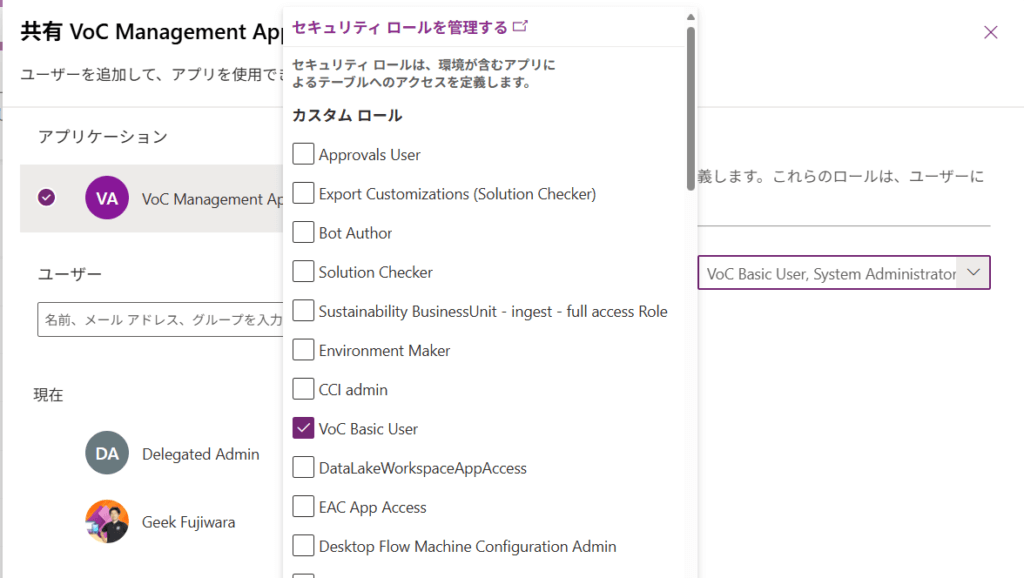The width and height of the screenshot is (1024, 578).
Task: Select the Delegated Admin user entry
Action: (x=200, y=454)
